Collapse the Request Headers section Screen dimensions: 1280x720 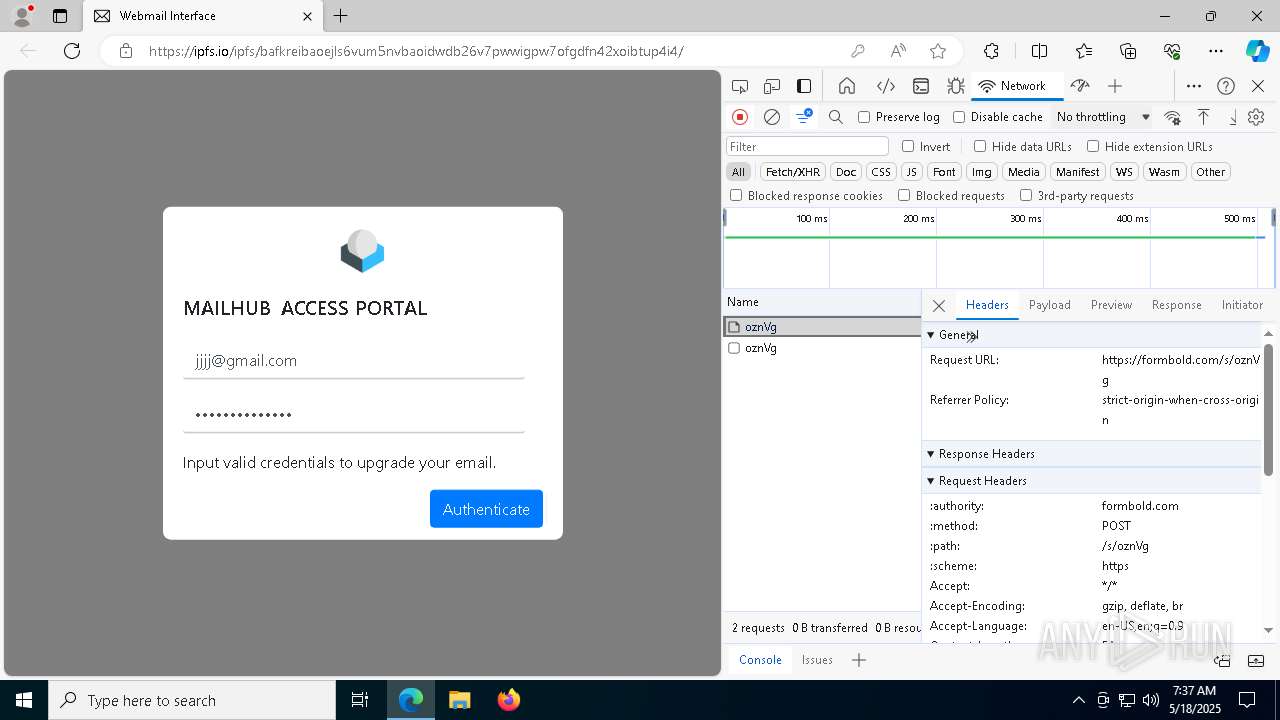click(1091, 481)
